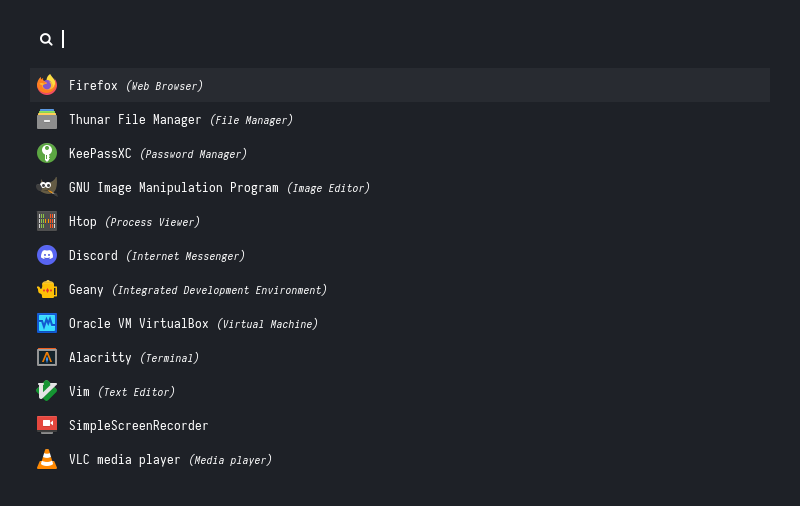
Task: Click the green Vim icon
Action: click(47, 391)
